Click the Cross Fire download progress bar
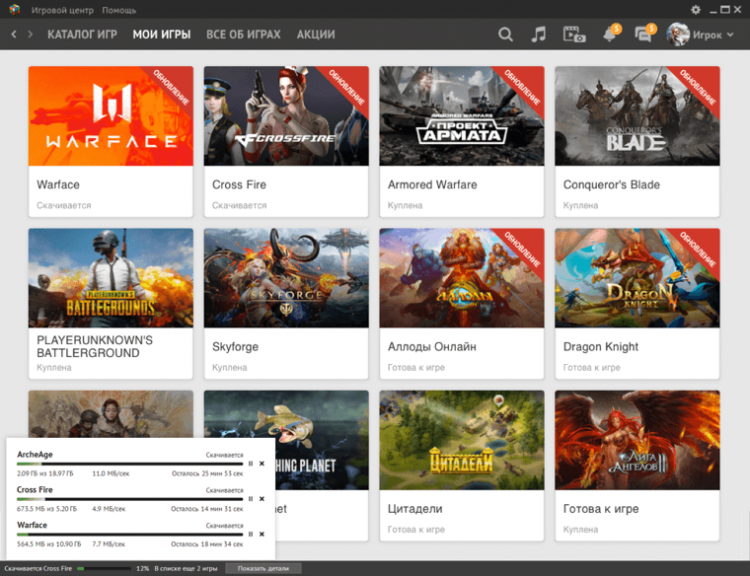Viewport: 750px width, 576px height. coord(130,498)
